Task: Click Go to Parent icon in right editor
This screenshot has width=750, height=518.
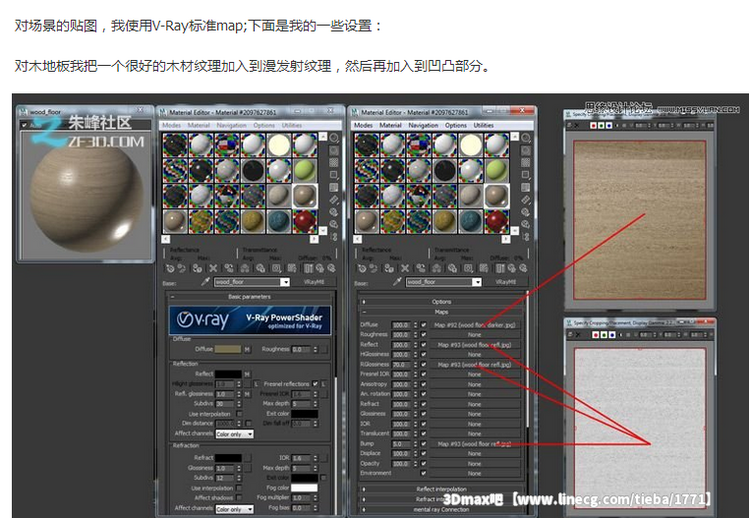Action: click(511, 268)
